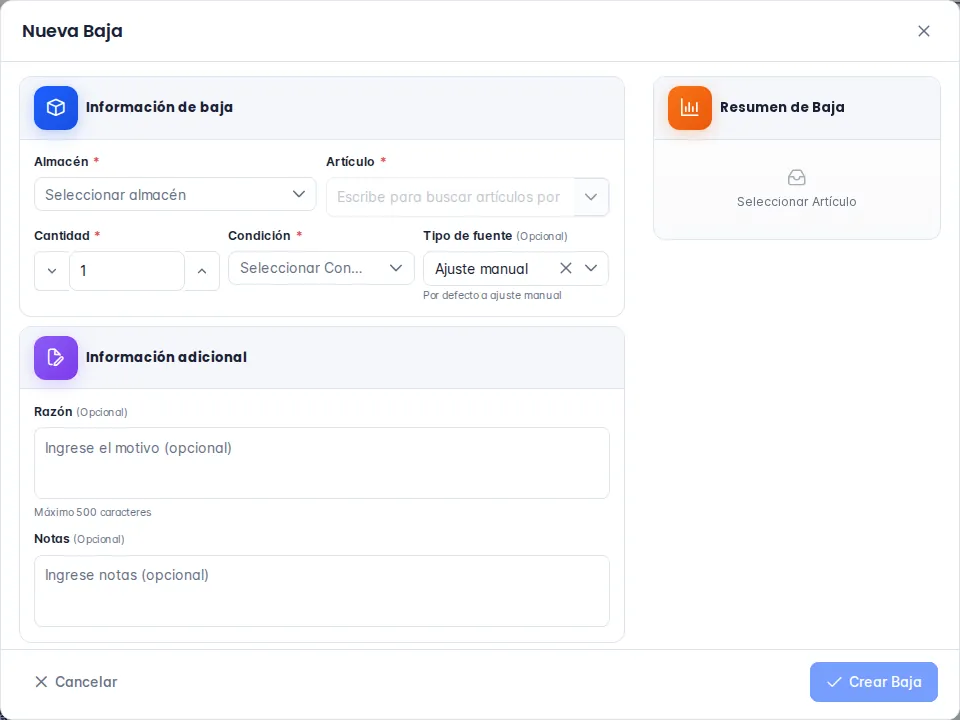
Task: Click the Por defecto a ajuste manual hint
Action: coord(492,295)
